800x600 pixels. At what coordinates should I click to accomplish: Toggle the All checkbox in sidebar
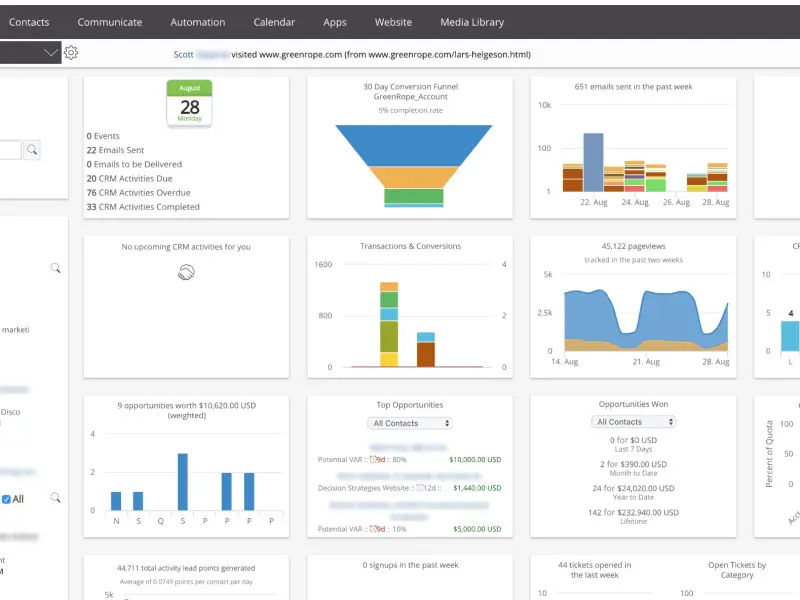[6, 499]
